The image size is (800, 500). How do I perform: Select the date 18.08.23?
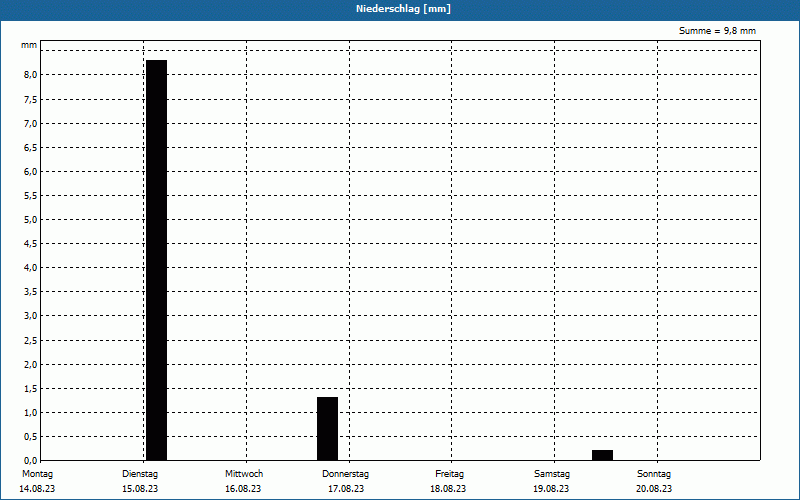coord(448,488)
